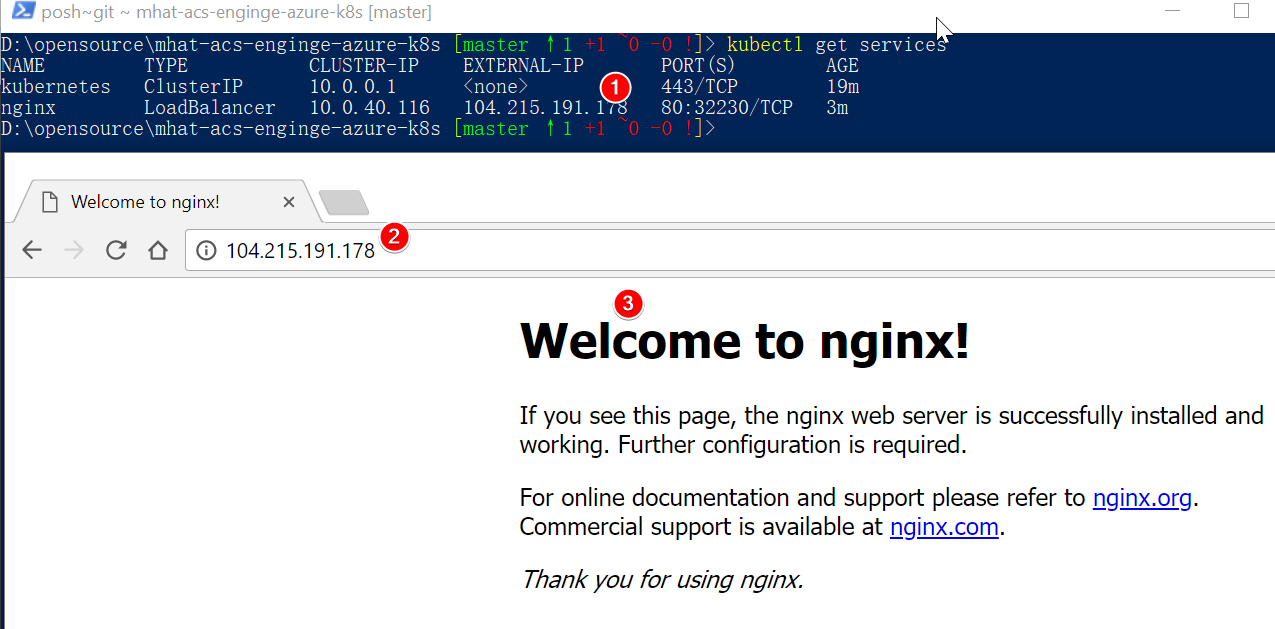Viewport: 1275px width, 629px height.
Task: Maximize the PowerShell window
Action: pos(1241,11)
